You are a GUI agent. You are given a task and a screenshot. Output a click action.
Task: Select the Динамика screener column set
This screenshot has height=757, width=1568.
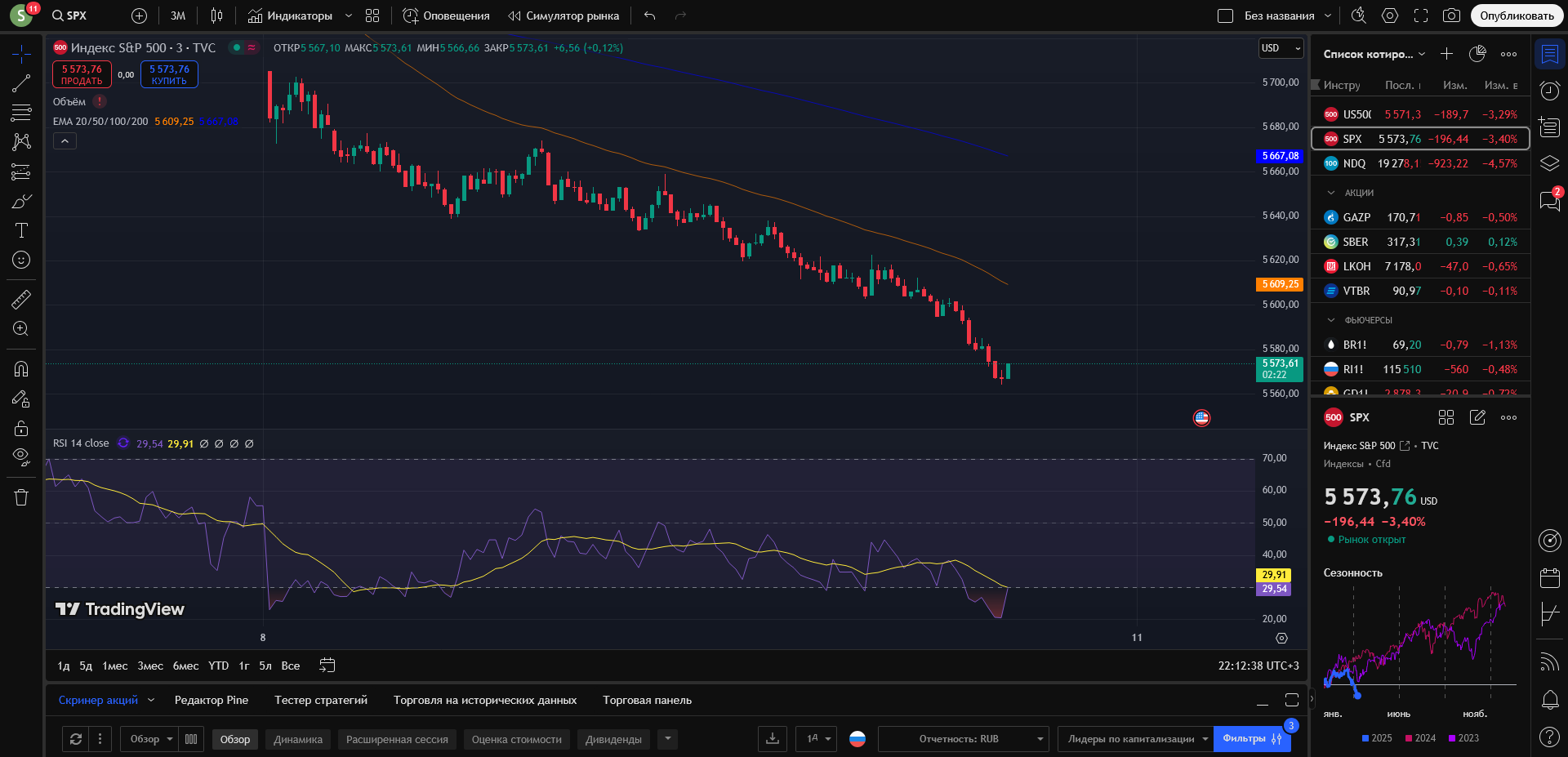click(x=298, y=739)
